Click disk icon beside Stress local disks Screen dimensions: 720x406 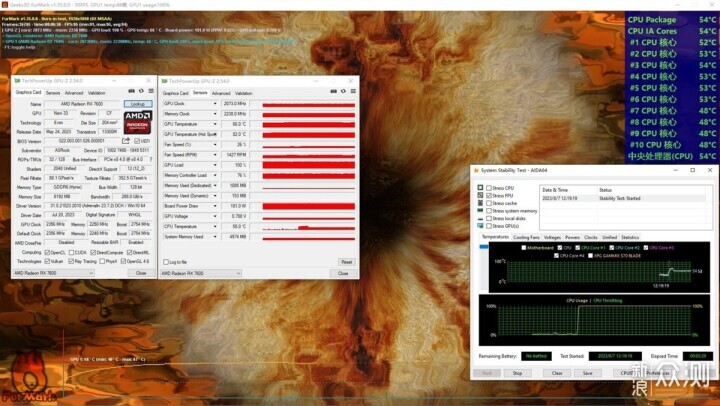[x=480, y=219]
